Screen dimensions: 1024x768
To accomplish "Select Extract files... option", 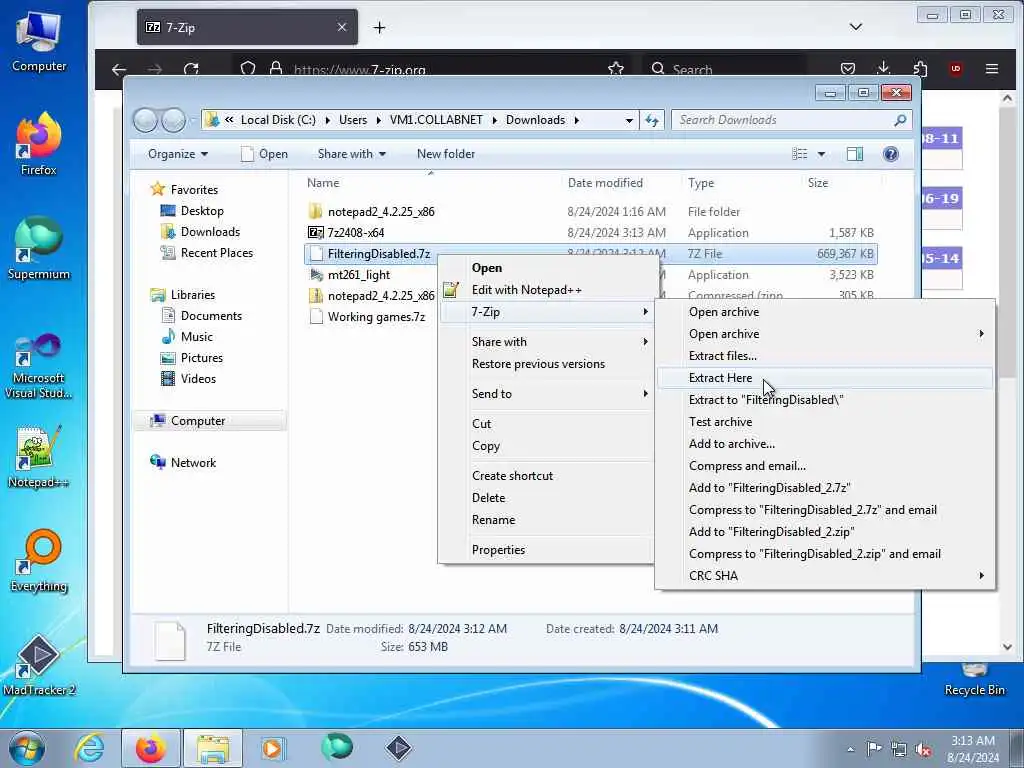I will pyautogui.click(x=825, y=356).
